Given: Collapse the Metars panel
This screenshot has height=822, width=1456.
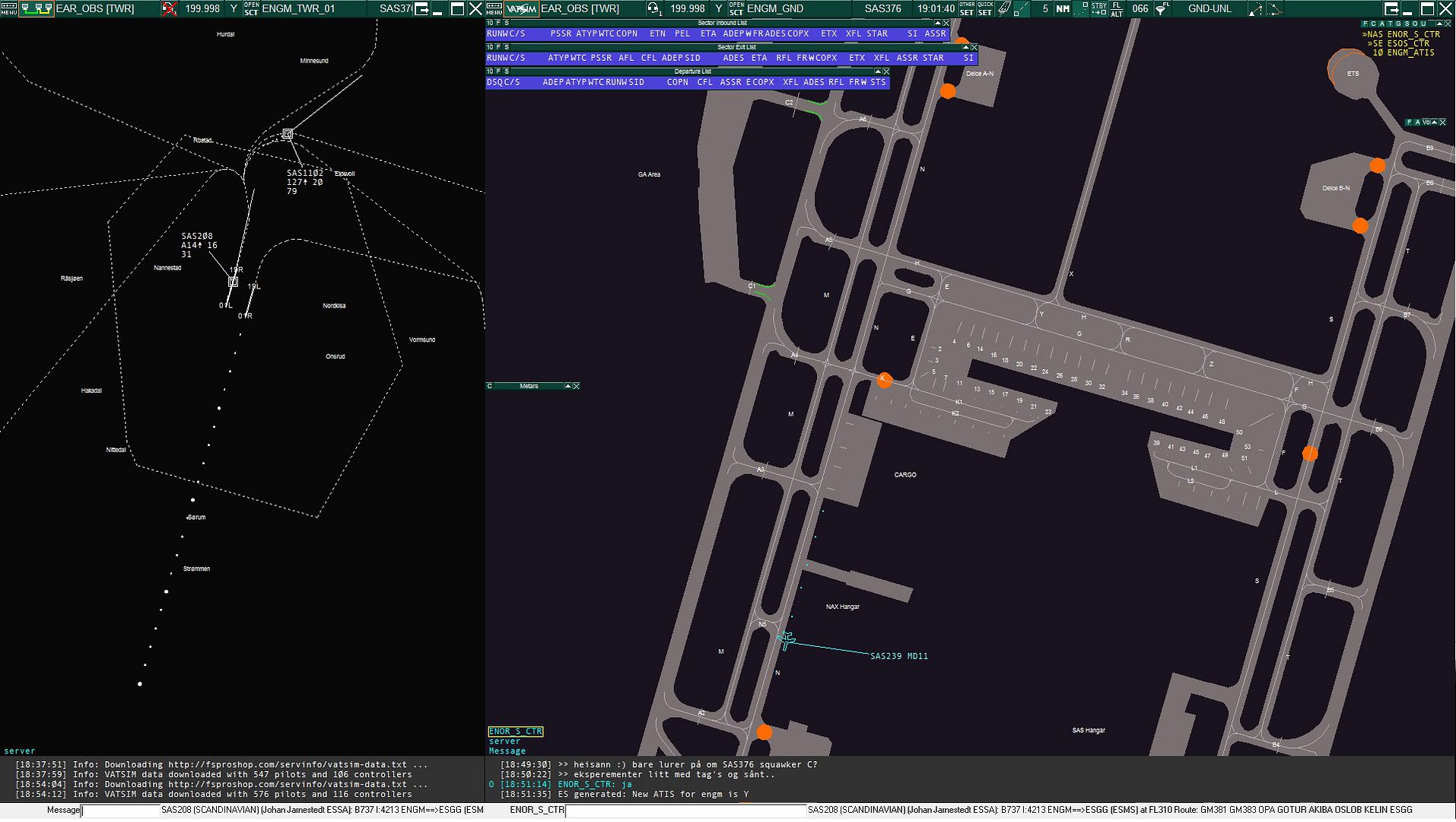Looking at the screenshot, I should pos(567,386).
